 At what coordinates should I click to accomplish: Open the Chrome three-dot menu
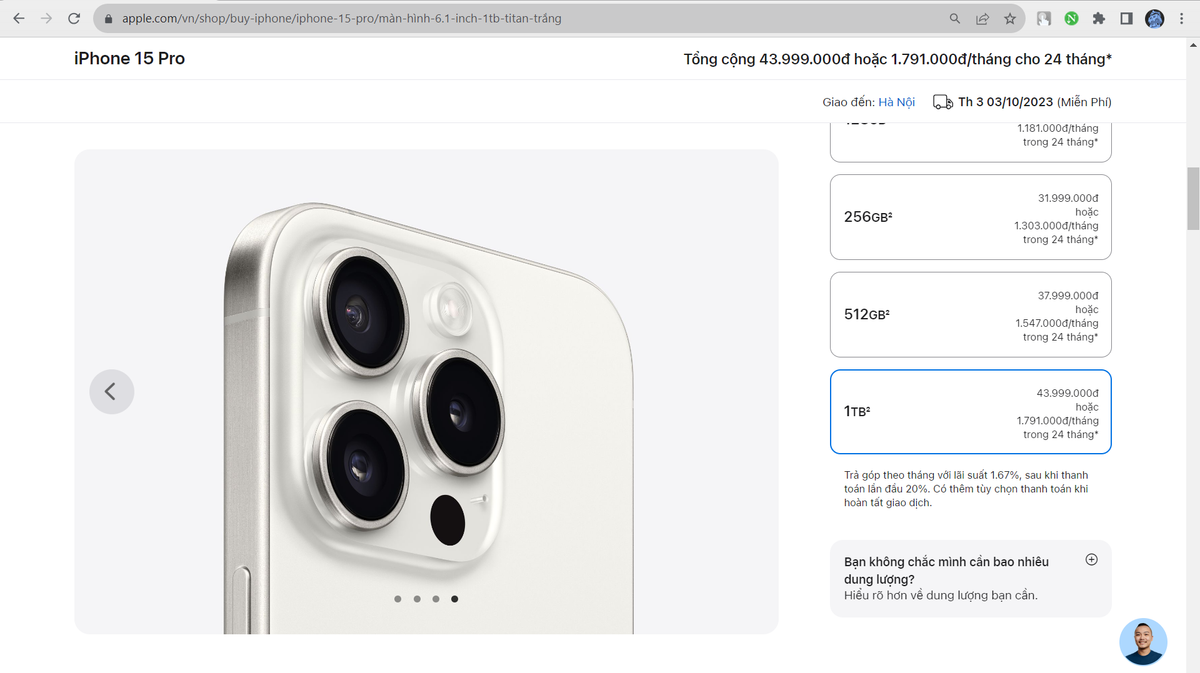click(x=1181, y=18)
